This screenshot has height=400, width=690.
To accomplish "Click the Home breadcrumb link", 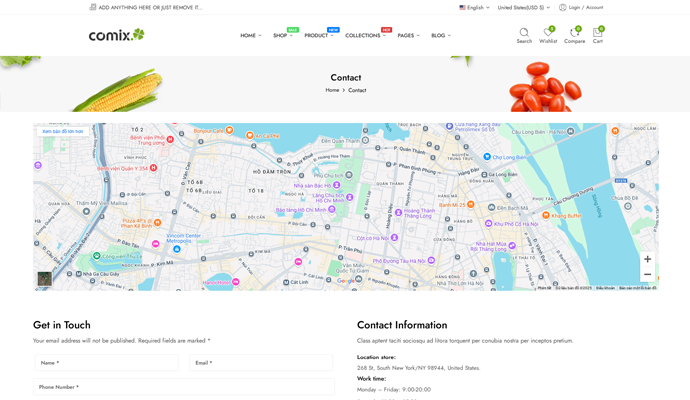I will pyautogui.click(x=332, y=90).
